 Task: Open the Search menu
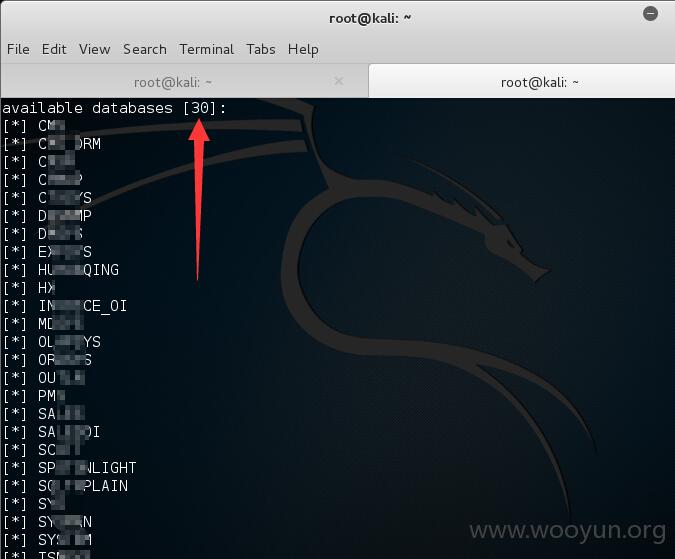(145, 49)
